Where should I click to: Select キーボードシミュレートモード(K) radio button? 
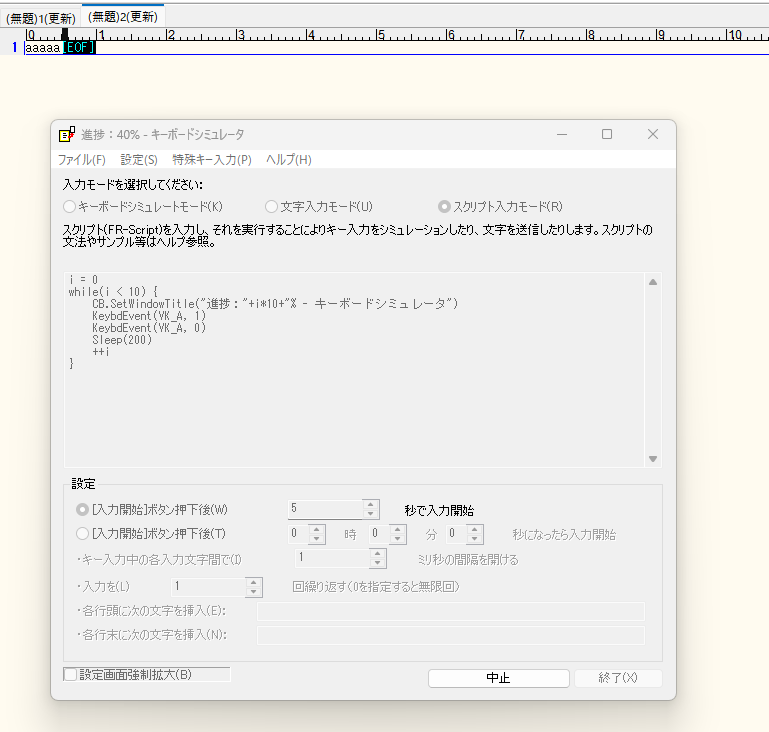click(x=69, y=207)
